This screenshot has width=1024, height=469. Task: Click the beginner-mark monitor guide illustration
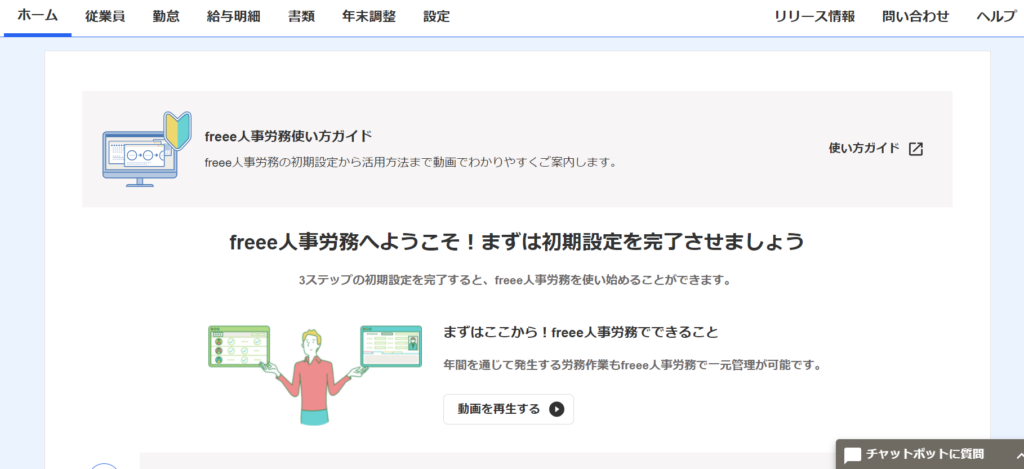tap(146, 150)
